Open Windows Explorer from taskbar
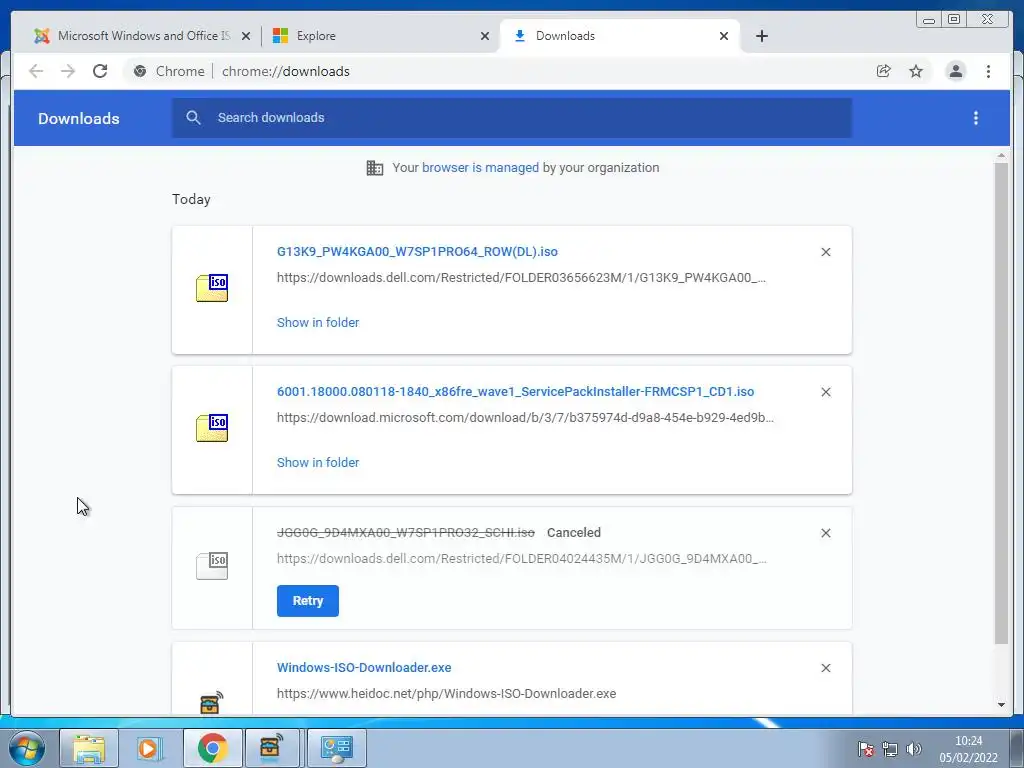1024x768 pixels. coord(89,748)
